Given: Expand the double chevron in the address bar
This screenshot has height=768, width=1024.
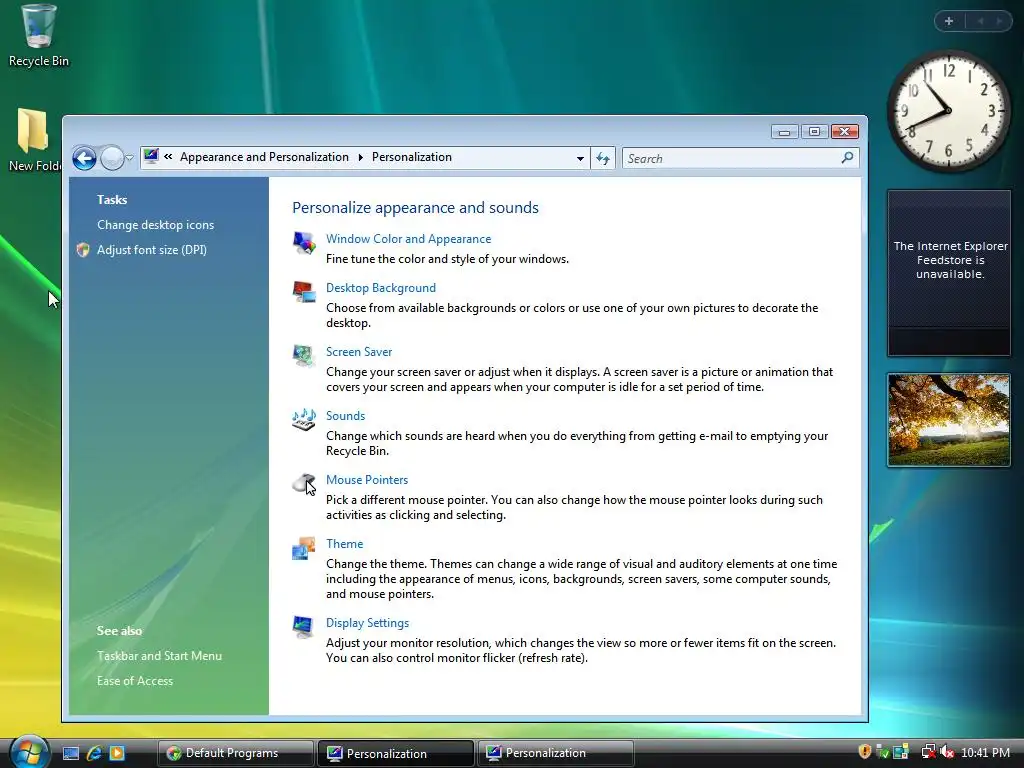Looking at the screenshot, I should 168,157.
